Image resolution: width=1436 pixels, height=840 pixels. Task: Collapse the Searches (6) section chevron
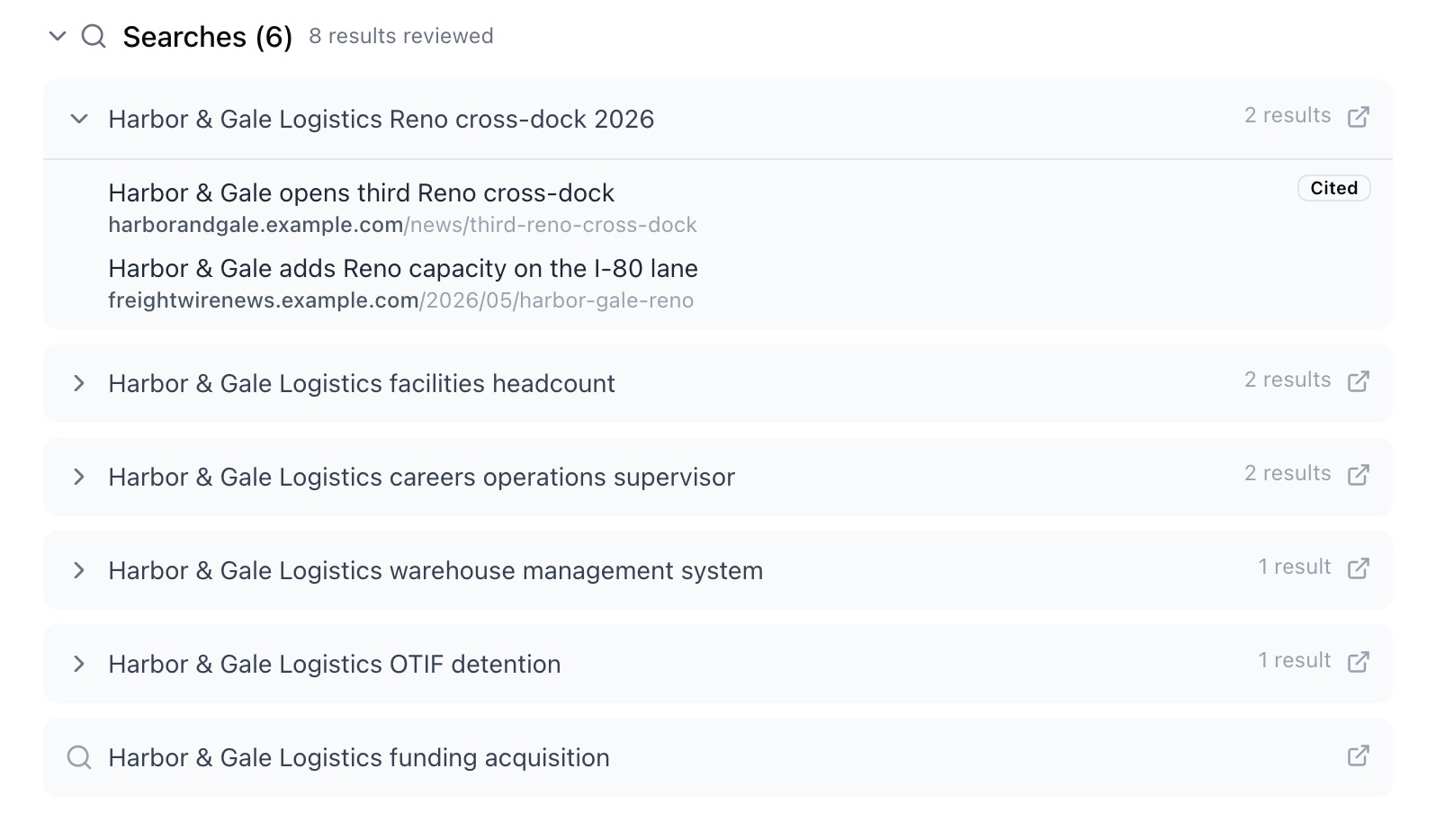(x=58, y=37)
